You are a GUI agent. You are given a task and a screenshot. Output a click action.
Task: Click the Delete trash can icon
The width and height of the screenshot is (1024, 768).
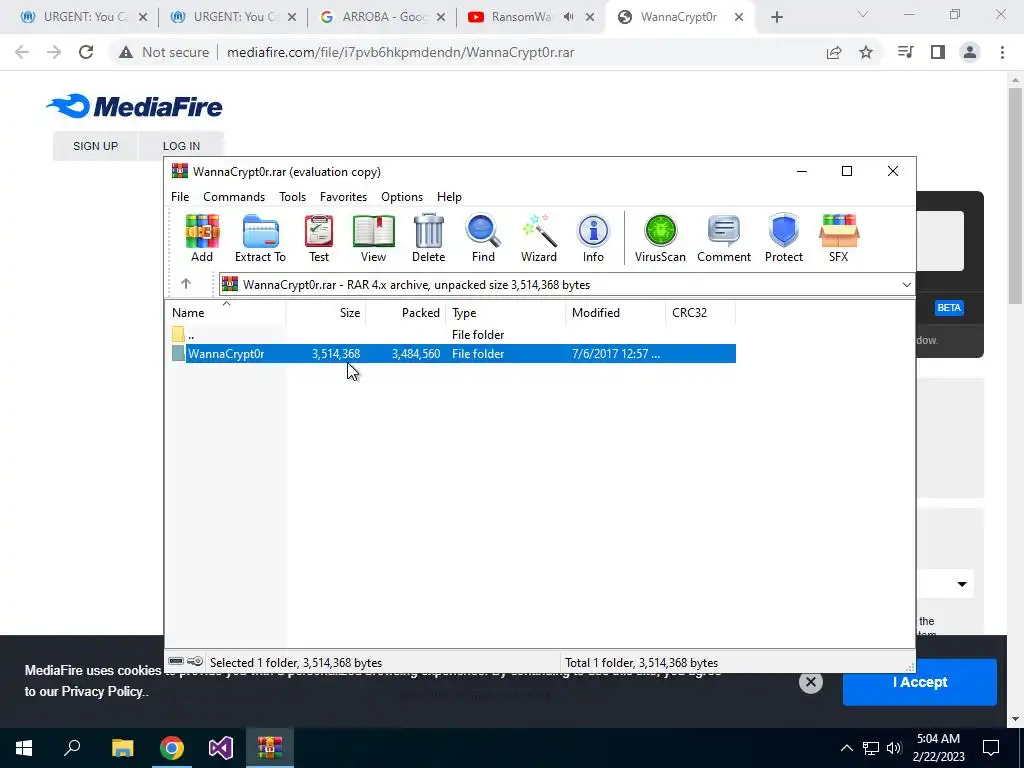click(428, 238)
